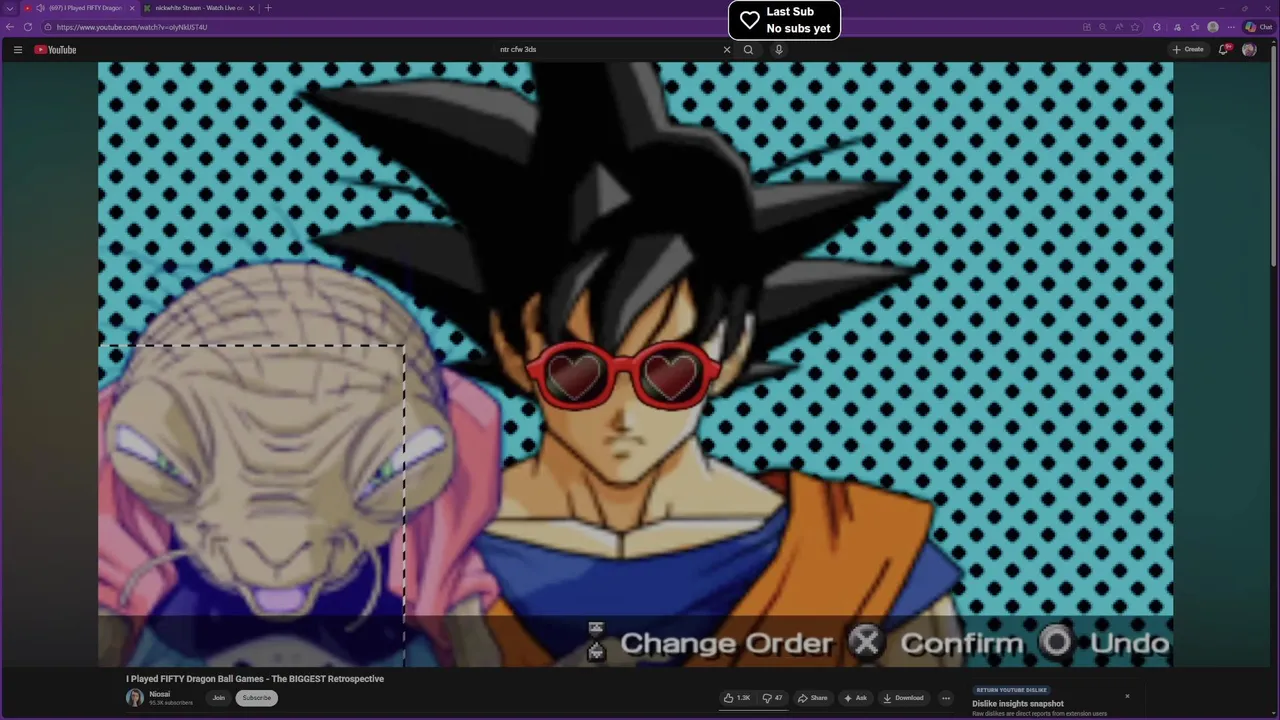The image size is (1280, 720).
Task: Switch to the 'nickwhite Stream' tab
Action: 198,8
